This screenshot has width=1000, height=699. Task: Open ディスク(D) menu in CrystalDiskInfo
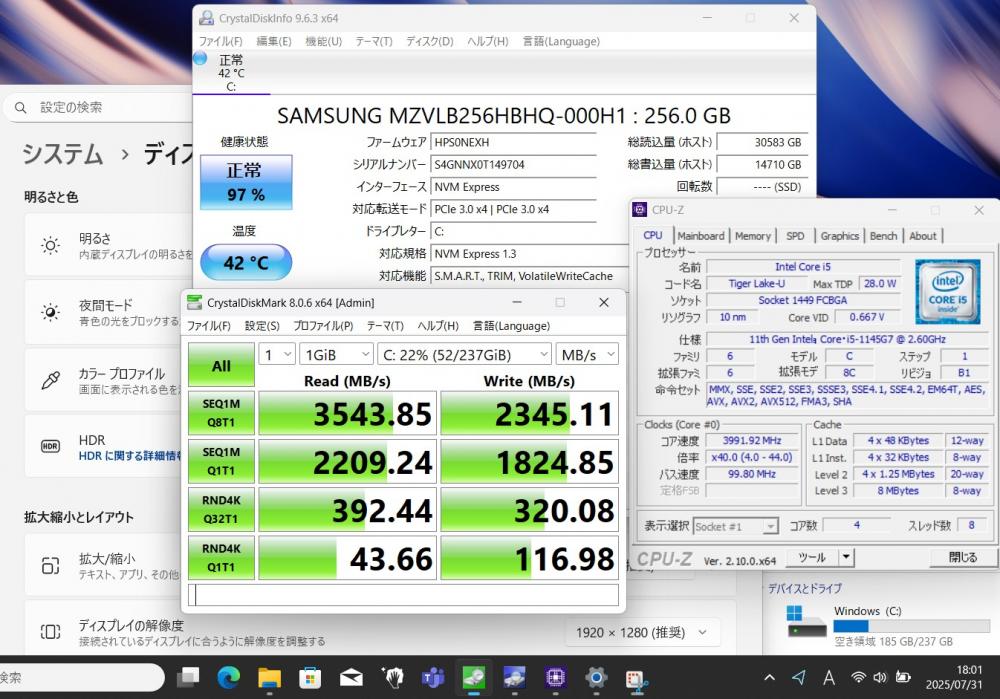coord(430,41)
